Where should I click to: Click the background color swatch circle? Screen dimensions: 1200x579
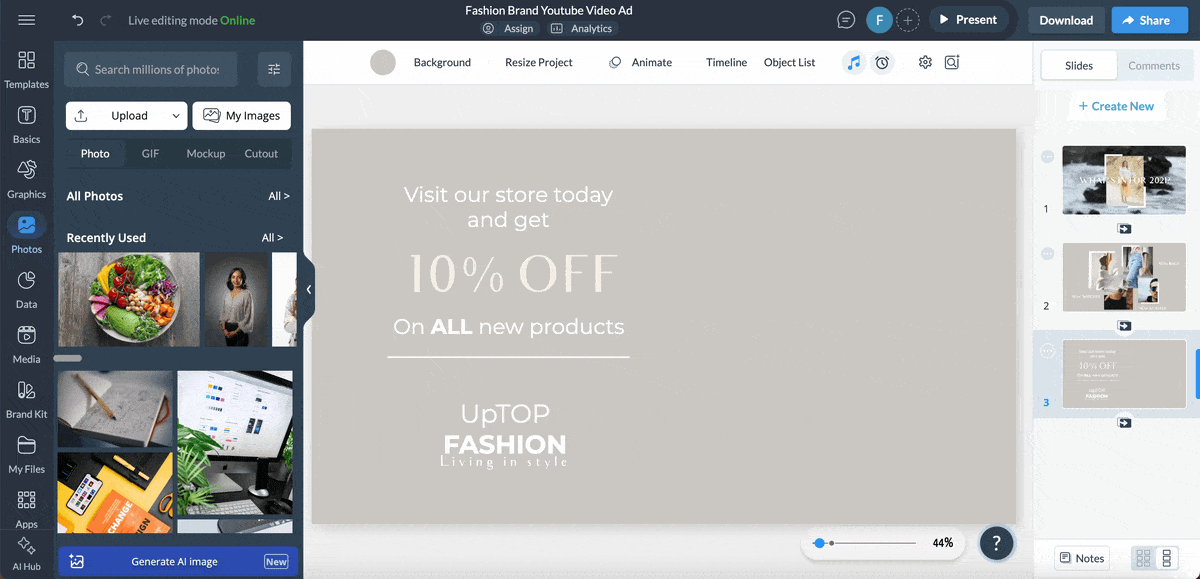[383, 62]
